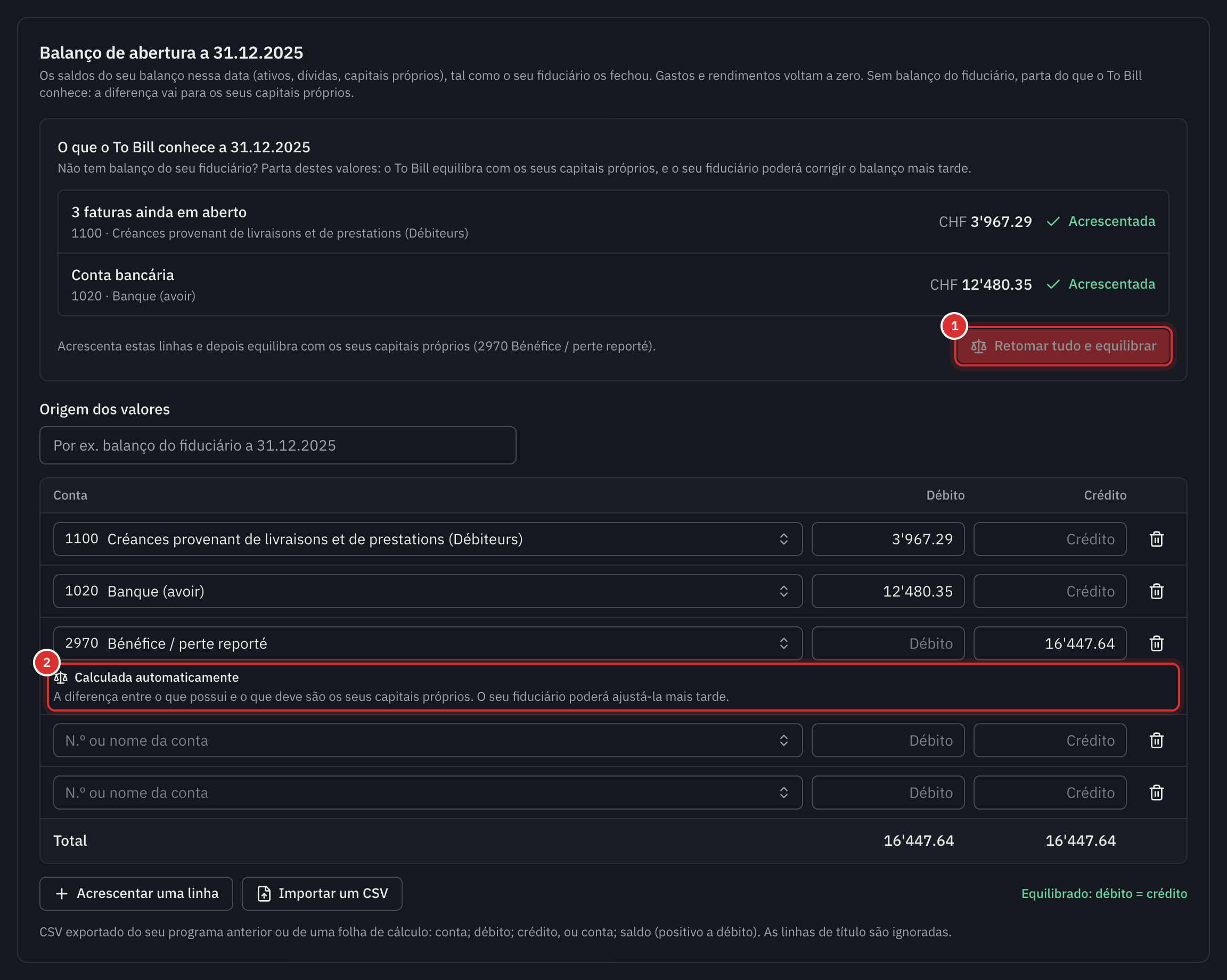This screenshot has height=980, width=1227.
Task: Click checkmark next to 3'967.29 Acrescentada
Action: pos(1053,222)
